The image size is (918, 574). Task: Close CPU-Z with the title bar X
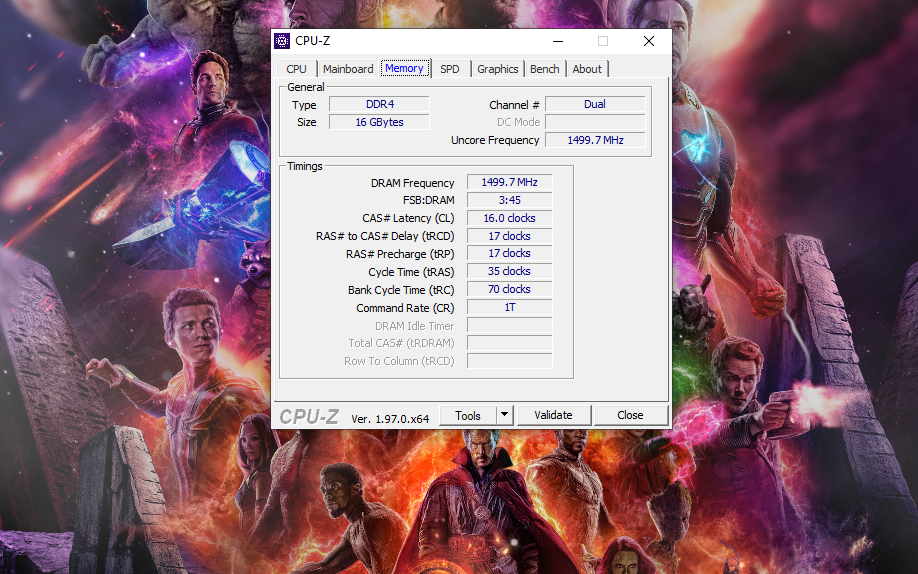tap(649, 41)
